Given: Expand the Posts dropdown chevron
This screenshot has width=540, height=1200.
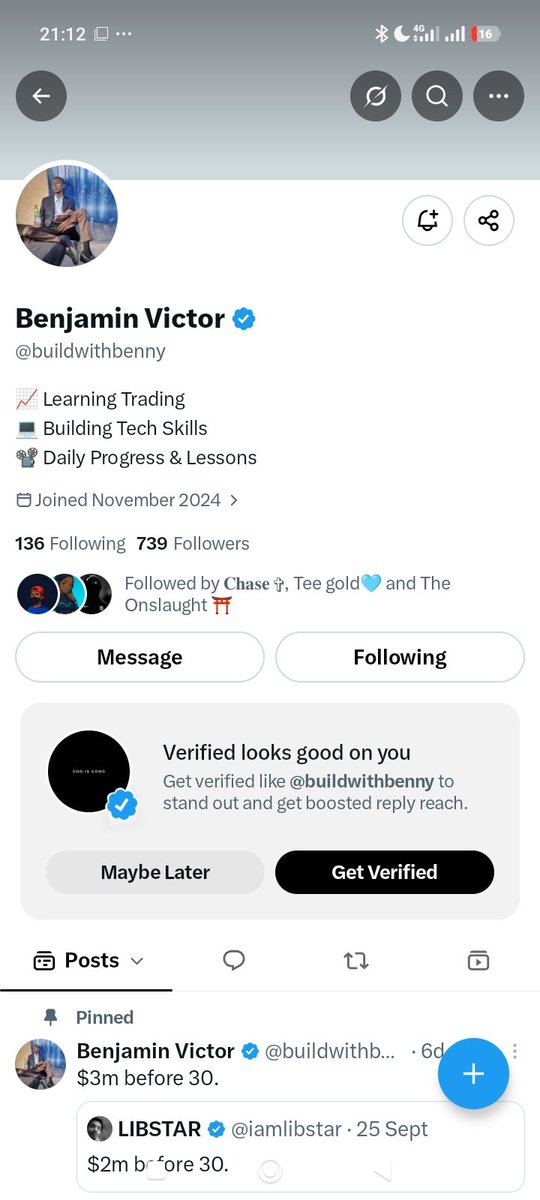Looking at the screenshot, I should (137, 961).
